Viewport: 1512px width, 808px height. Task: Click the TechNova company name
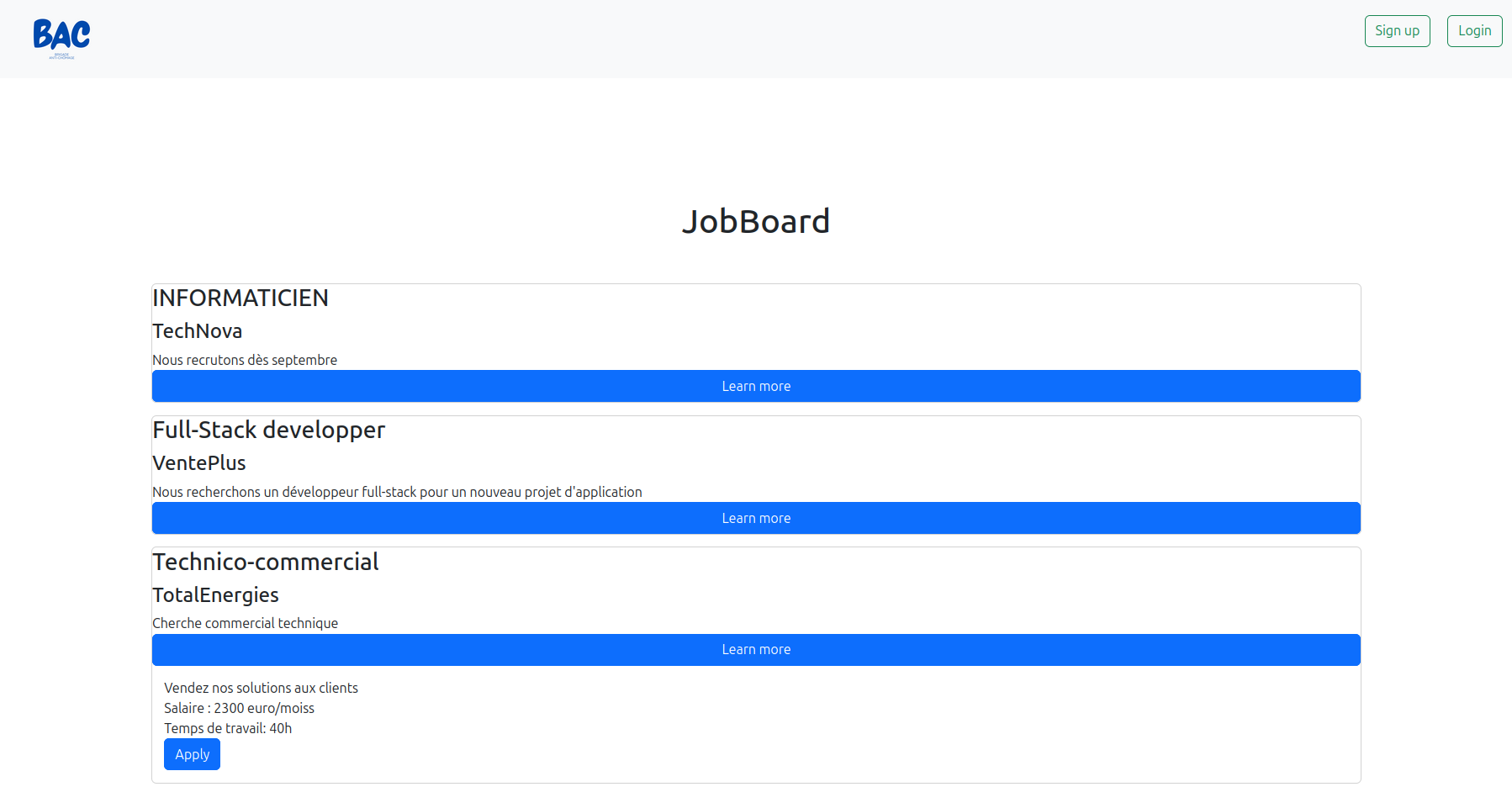(198, 331)
